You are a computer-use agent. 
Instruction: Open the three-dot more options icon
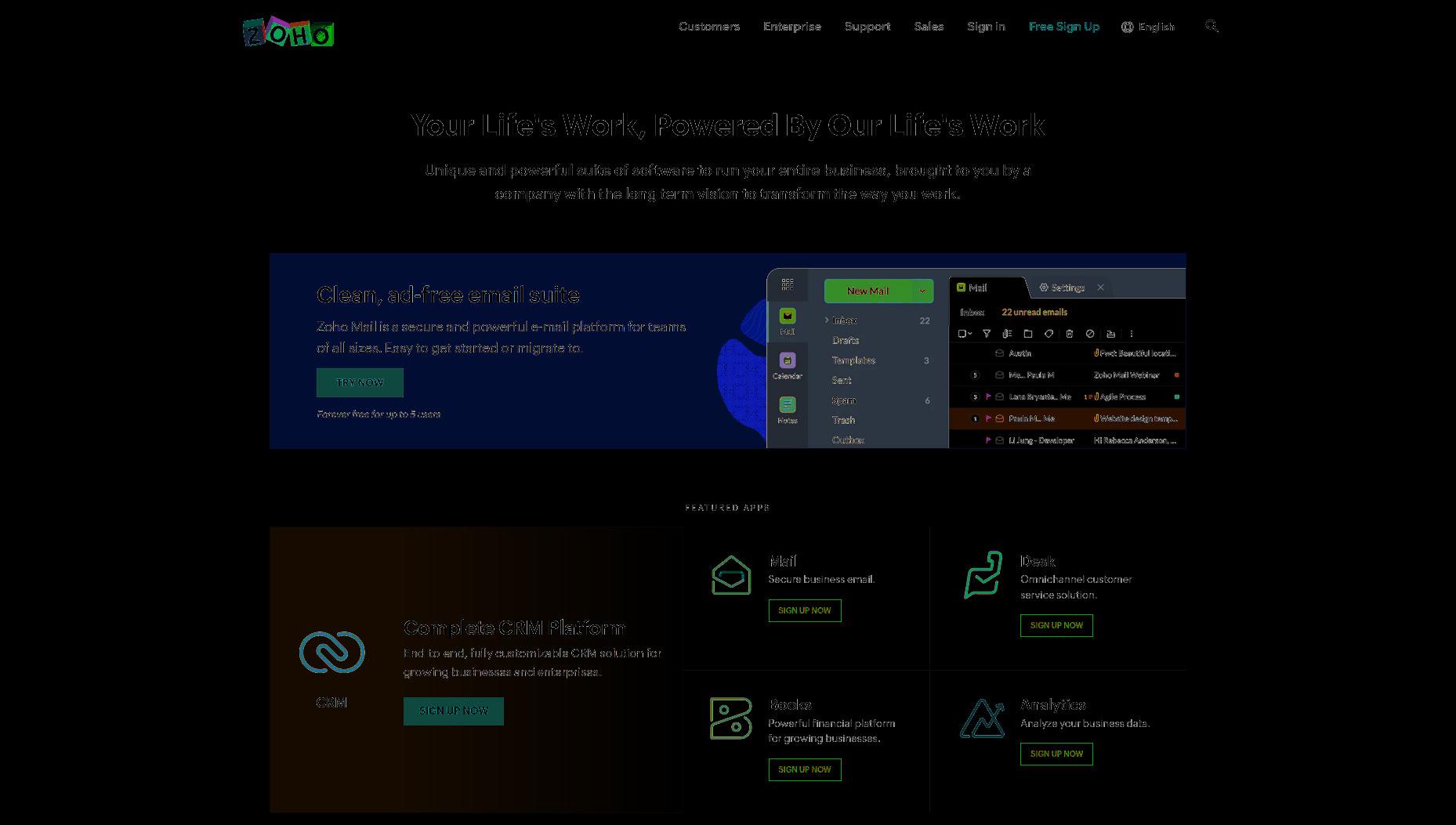tap(1132, 334)
